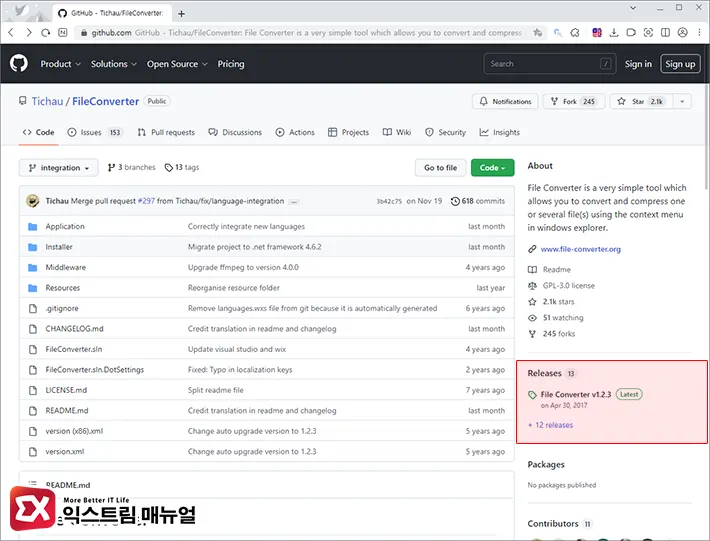Open the www.file-converter.org link

[x=580, y=249]
